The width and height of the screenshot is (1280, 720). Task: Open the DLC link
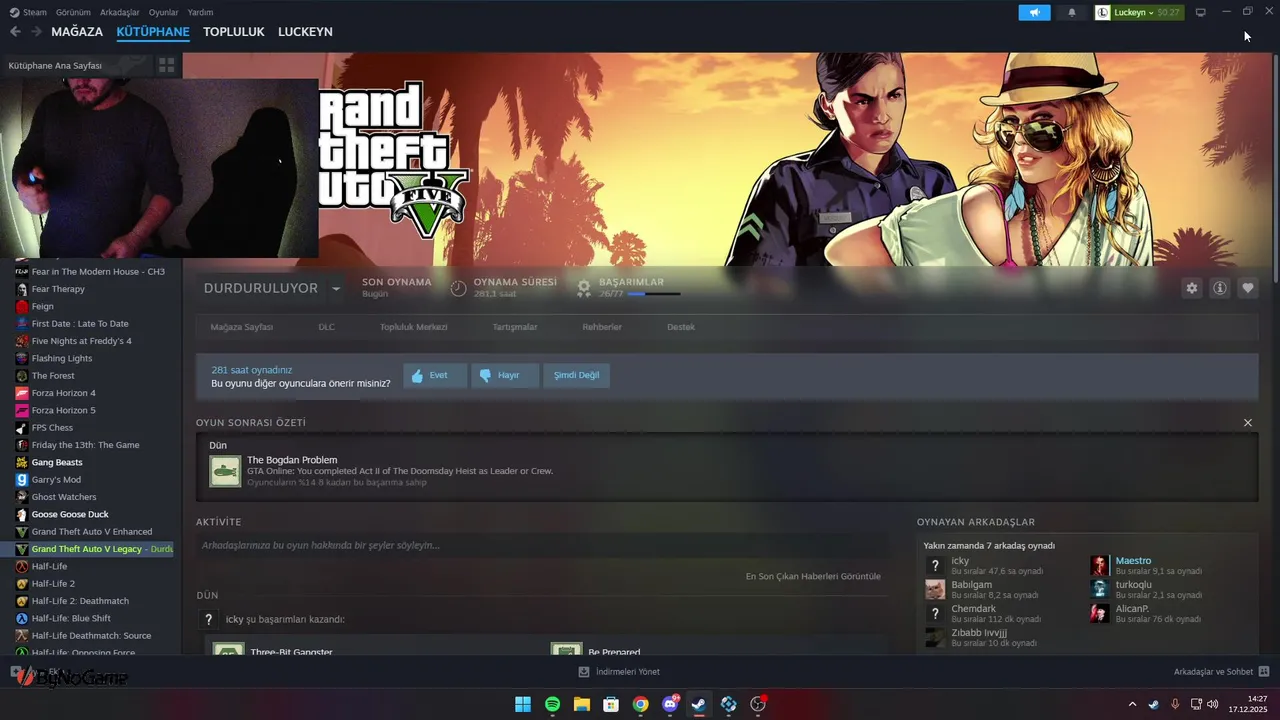(326, 327)
